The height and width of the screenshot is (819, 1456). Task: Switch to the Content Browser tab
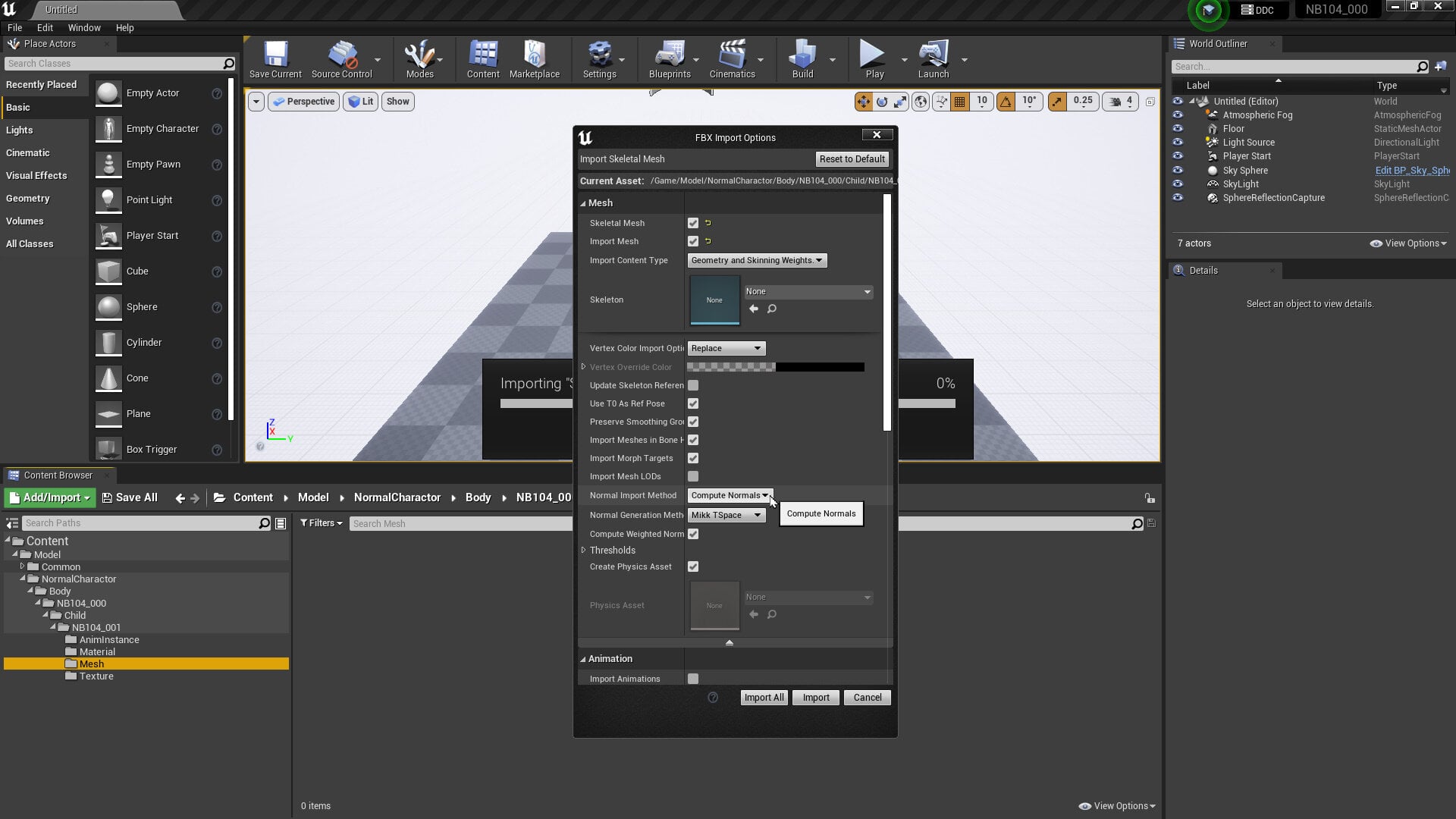point(58,475)
